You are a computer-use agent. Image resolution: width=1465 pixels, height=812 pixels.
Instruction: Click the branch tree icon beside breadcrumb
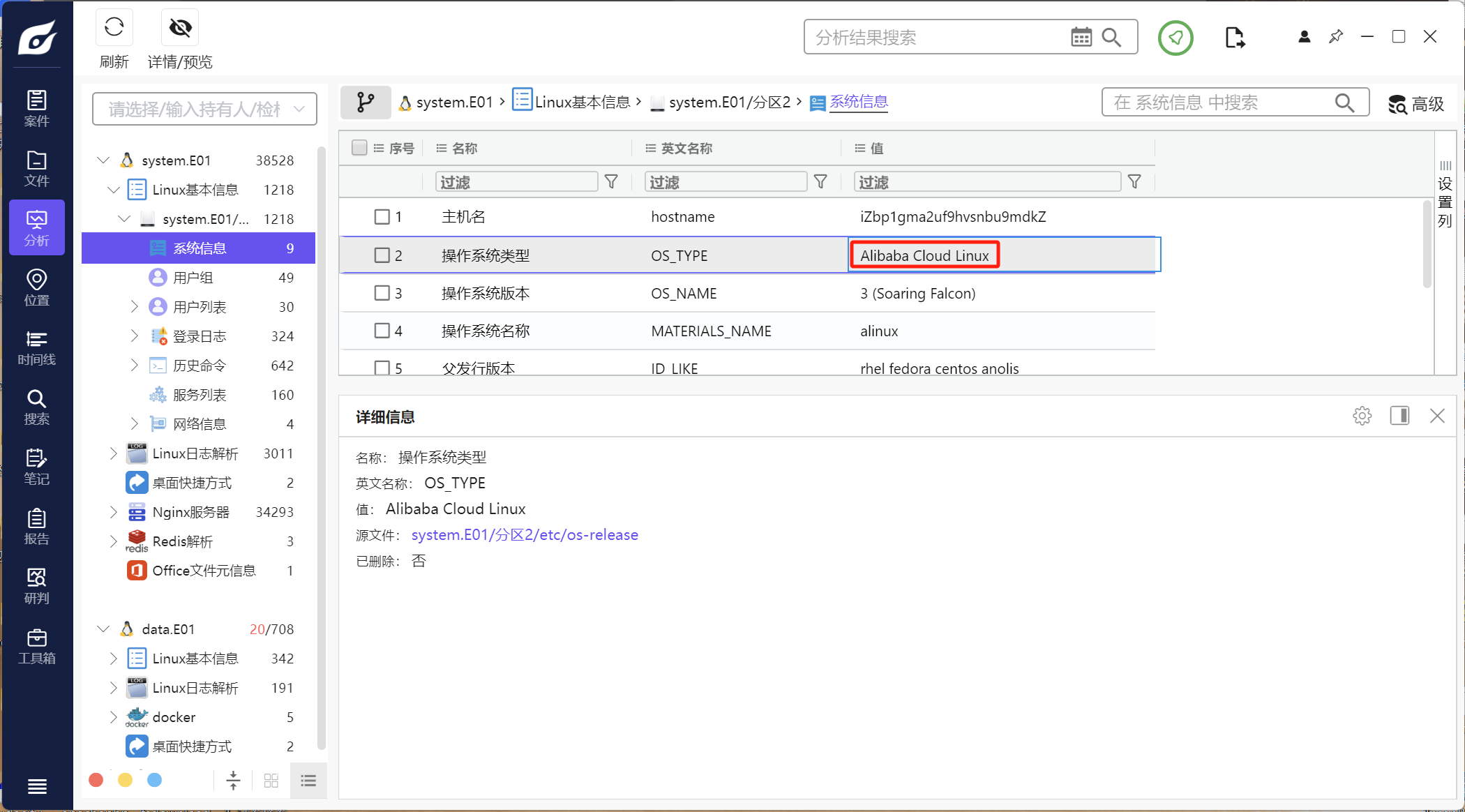[x=366, y=103]
